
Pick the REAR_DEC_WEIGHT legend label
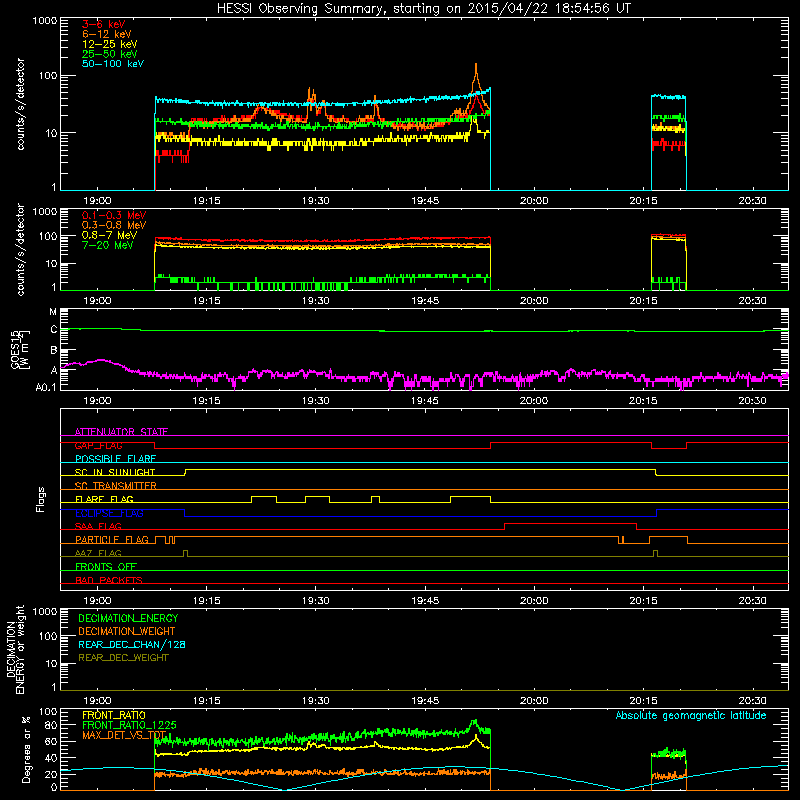tap(123, 658)
